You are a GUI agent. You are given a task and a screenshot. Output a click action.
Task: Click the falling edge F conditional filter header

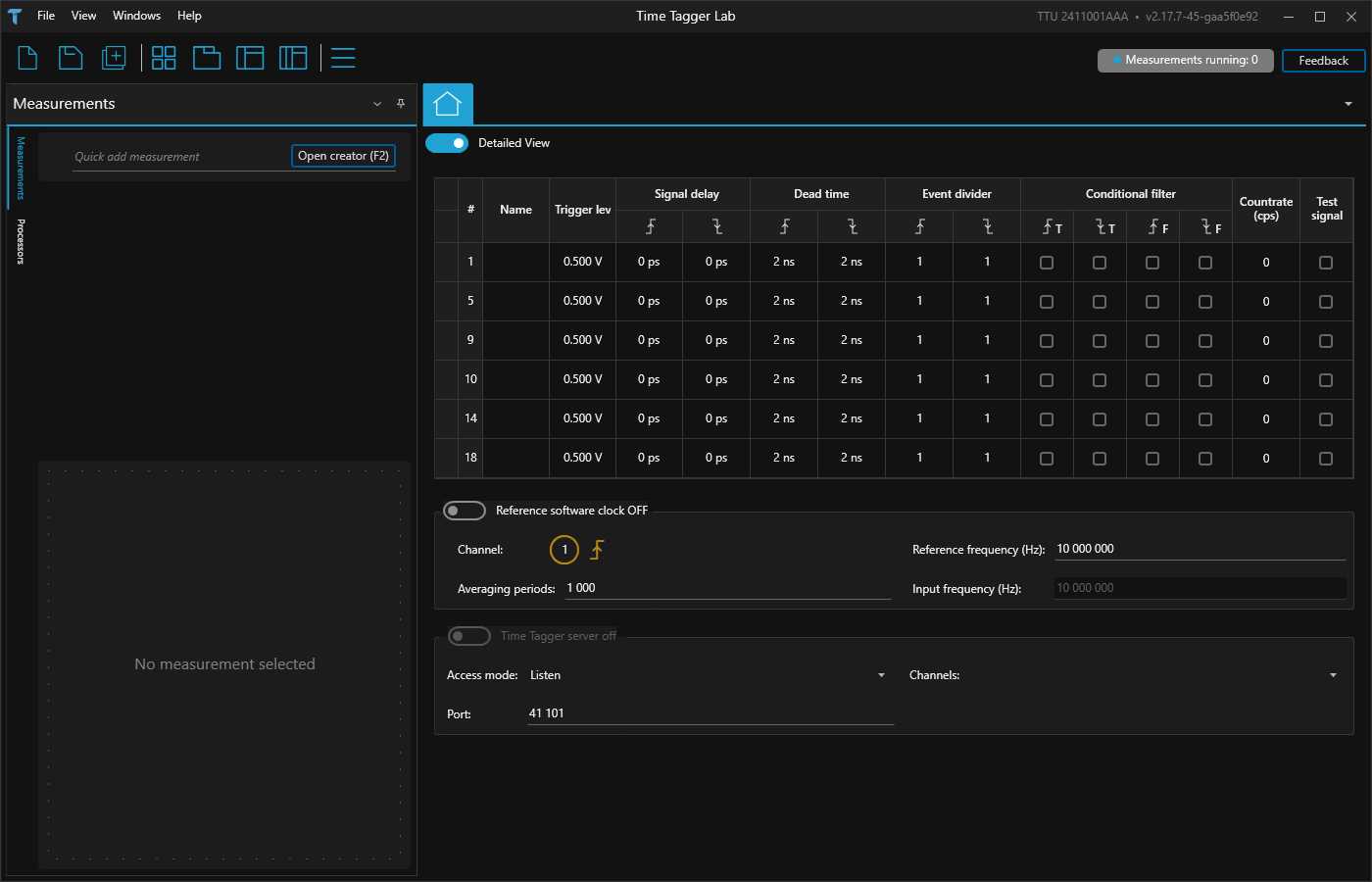1210,227
